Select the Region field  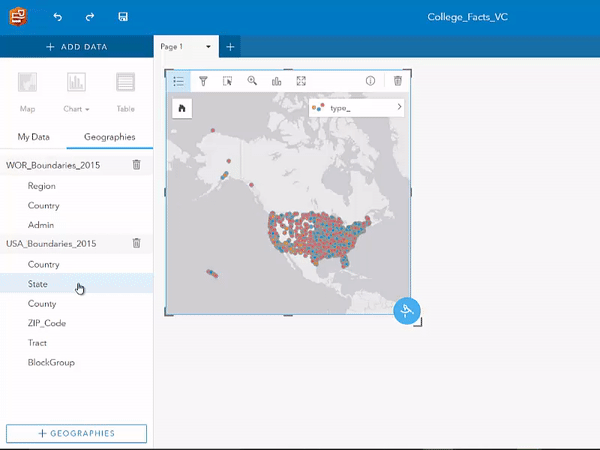point(42,186)
